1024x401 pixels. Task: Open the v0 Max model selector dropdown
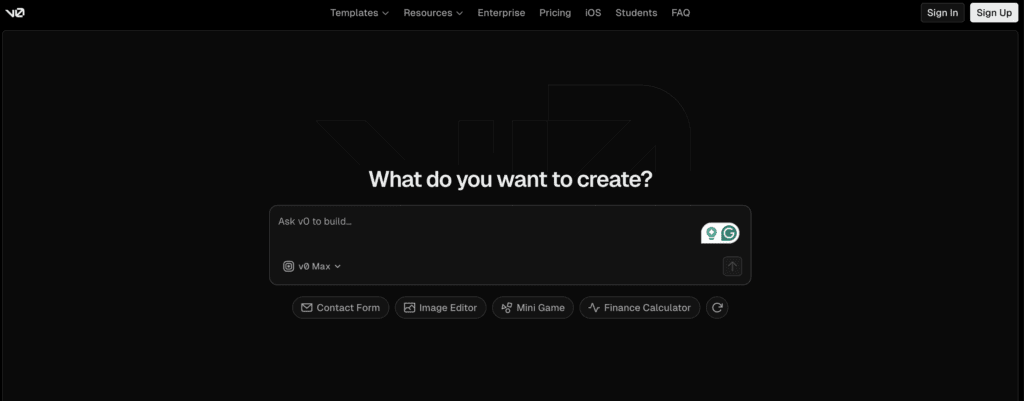point(312,266)
